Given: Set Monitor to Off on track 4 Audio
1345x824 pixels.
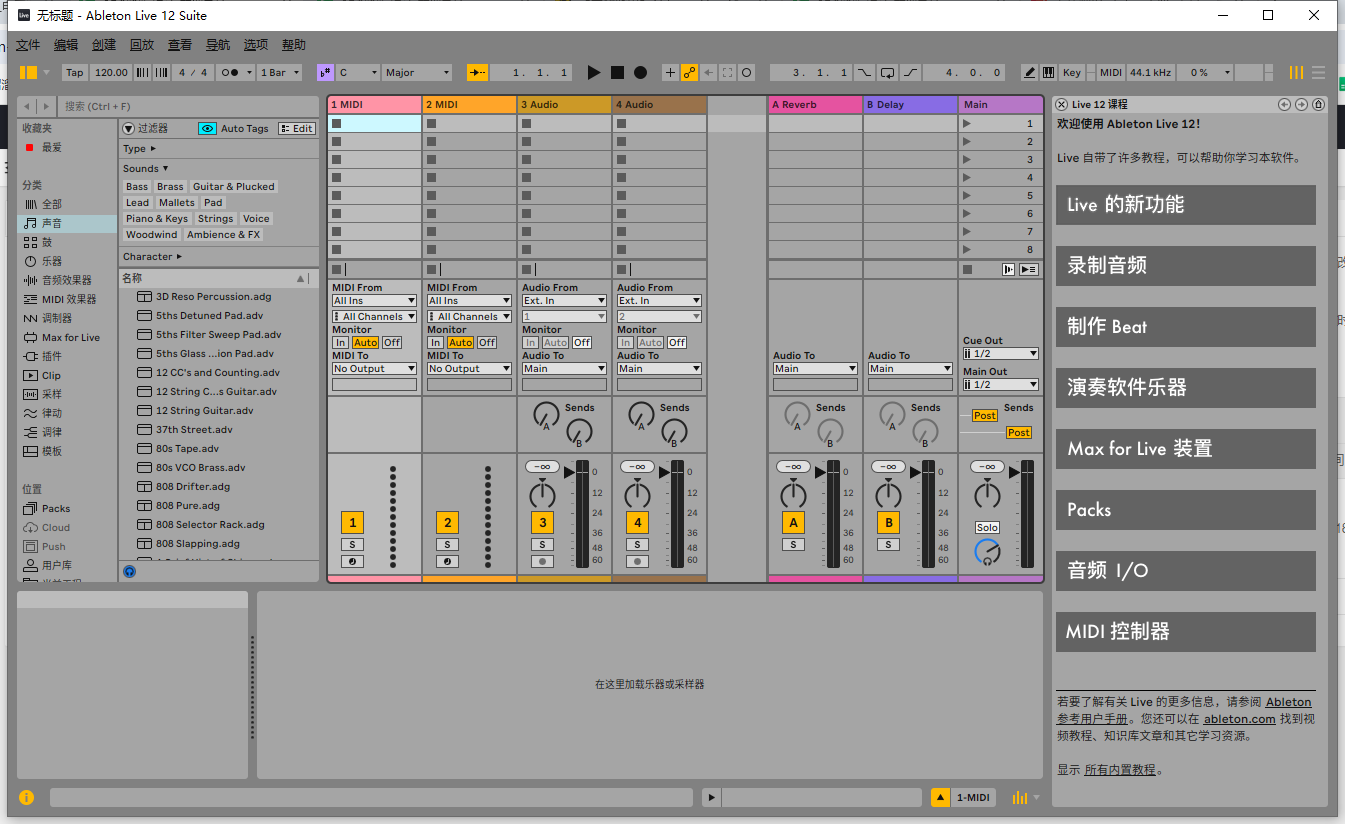Looking at the screenshot, I should tap(677, 342).
